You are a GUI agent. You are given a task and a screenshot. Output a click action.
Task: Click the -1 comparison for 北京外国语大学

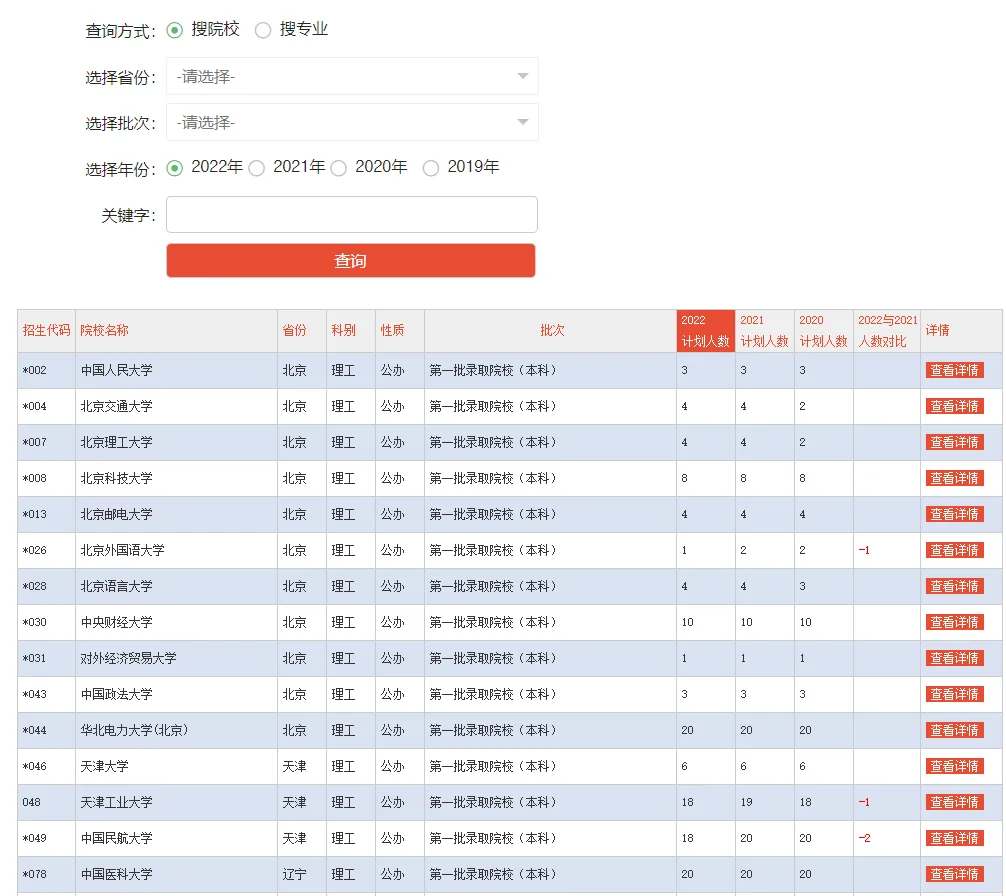tap(864, 550)
